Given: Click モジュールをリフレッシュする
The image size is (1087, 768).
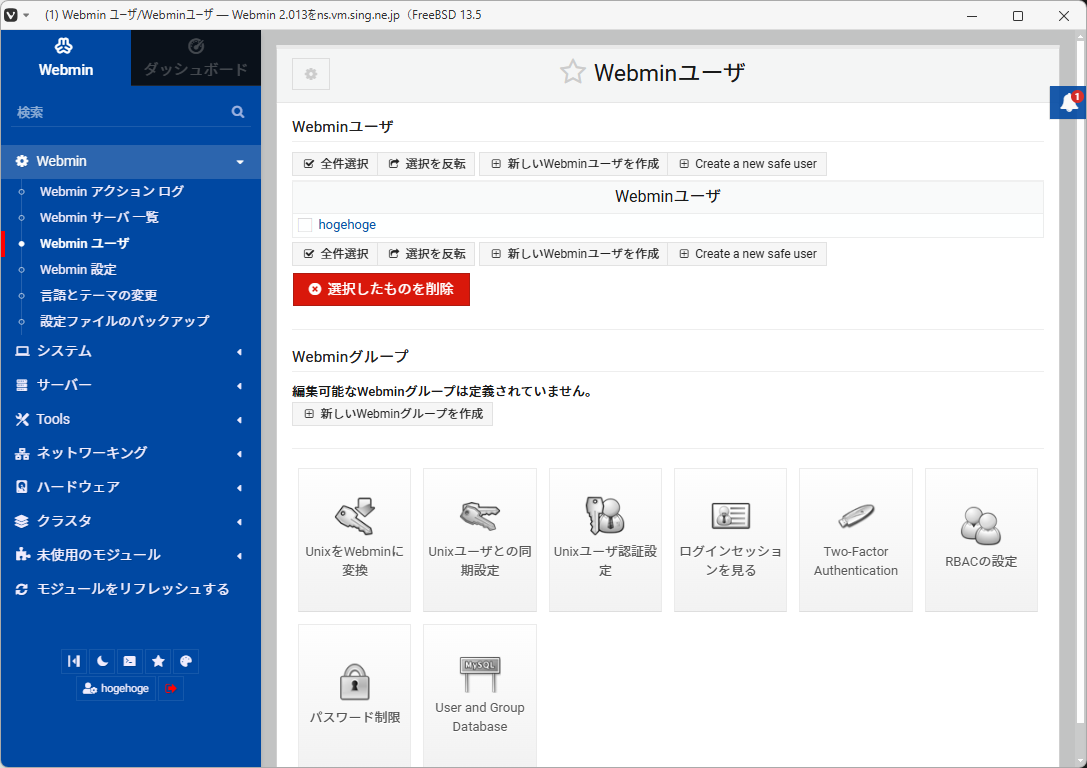Looking at the screenshot, I should 131,588.
